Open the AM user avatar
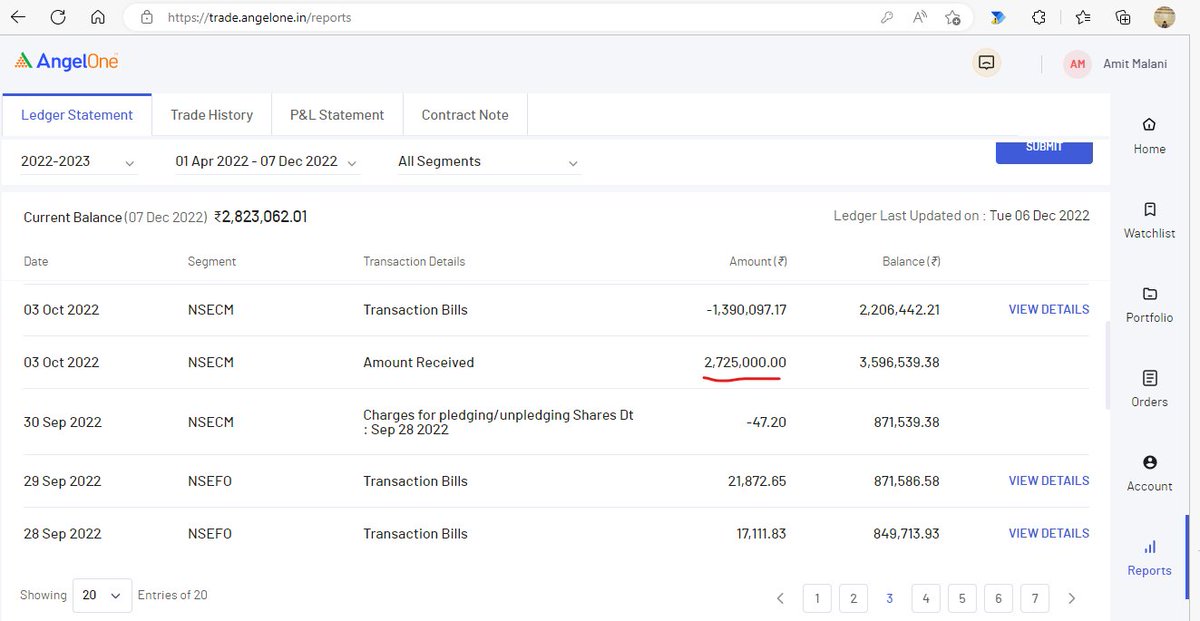Image resolution: width=1200 pixels, height=621 pixels. [x=1077, y=64]
